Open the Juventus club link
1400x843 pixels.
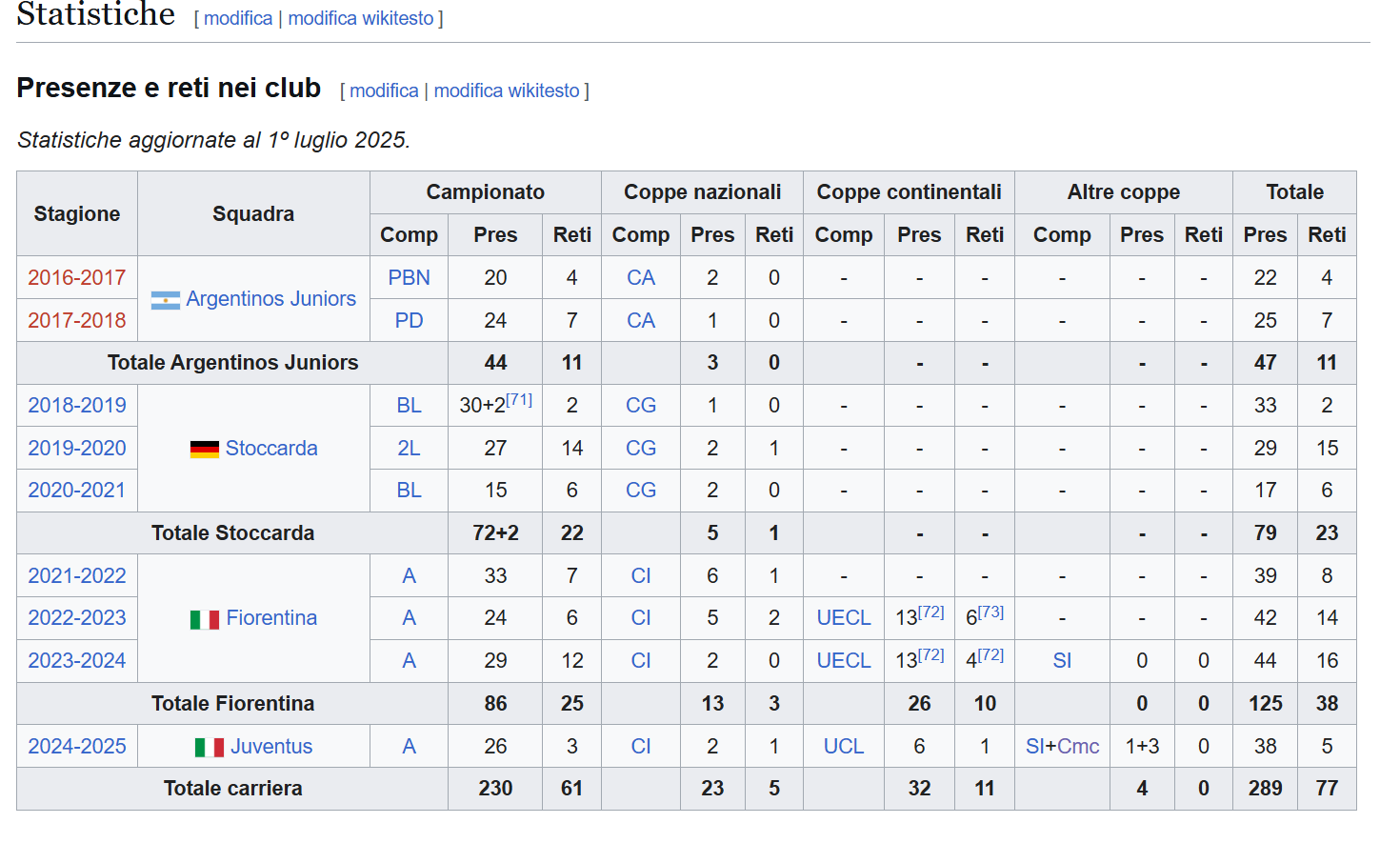click(x=271, y=747)
